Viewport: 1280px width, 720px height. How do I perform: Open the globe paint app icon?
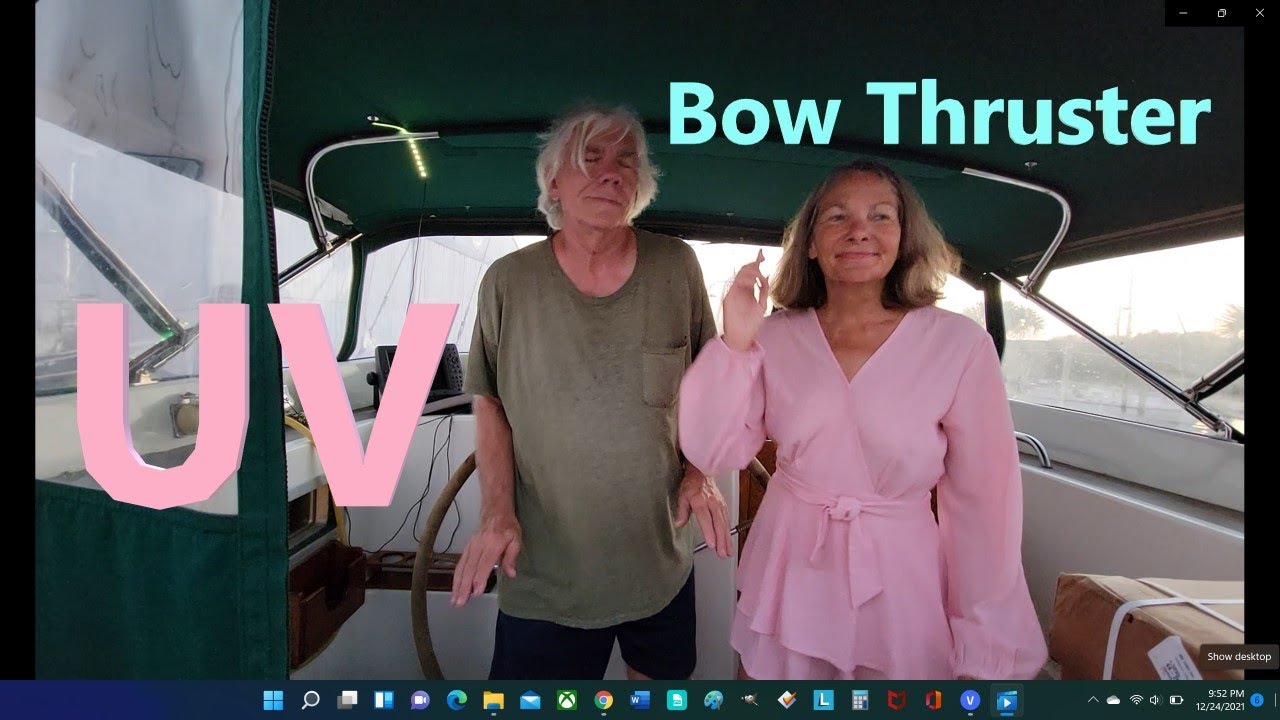pyautogui.click(x=713, y=700)
